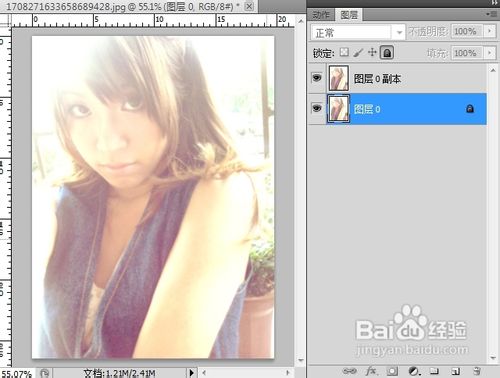The width and height of the screenshot is (500, 378).
Task: Toggle lock image pixels brush icon
Action: coord(358,52)
